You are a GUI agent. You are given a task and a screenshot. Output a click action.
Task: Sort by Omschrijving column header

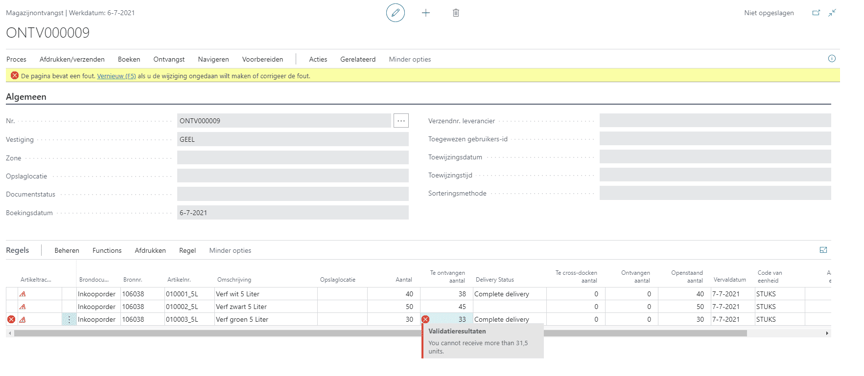[234, 280]
